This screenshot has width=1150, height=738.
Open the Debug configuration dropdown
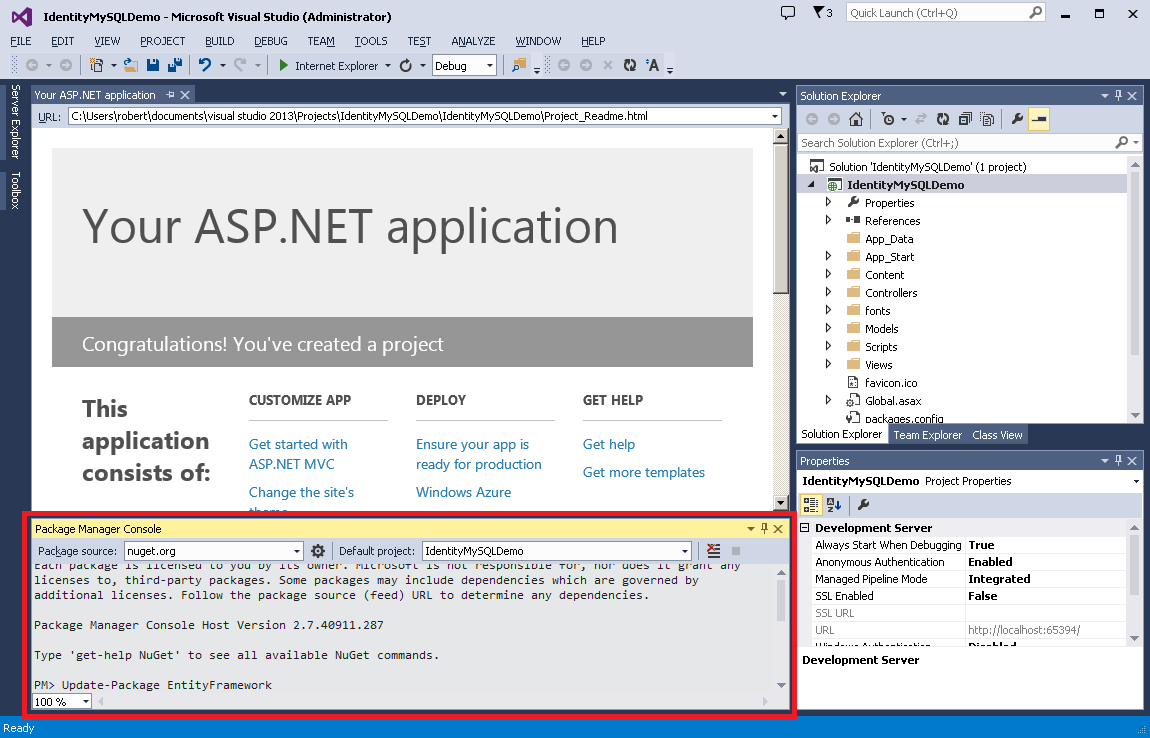coord(492,64)
